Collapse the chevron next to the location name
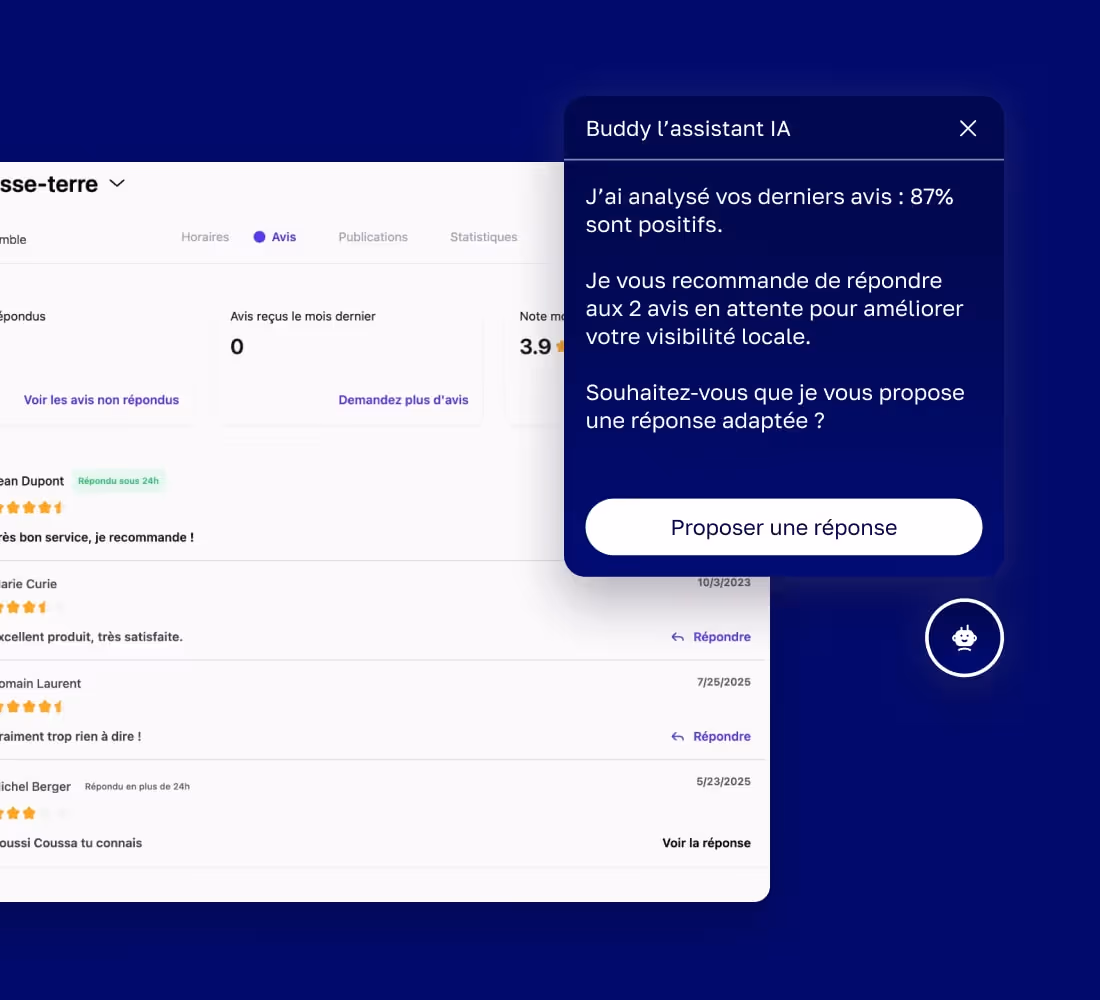Screen dimensions: 1100x1000 (x=117, y=184)
